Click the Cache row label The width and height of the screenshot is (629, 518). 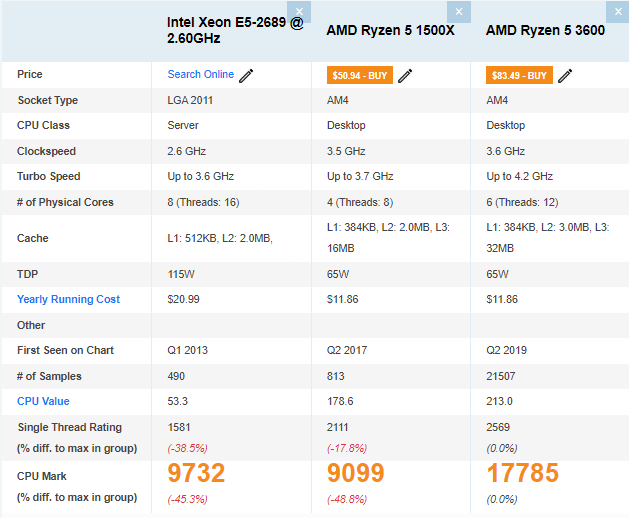(32, 238)
